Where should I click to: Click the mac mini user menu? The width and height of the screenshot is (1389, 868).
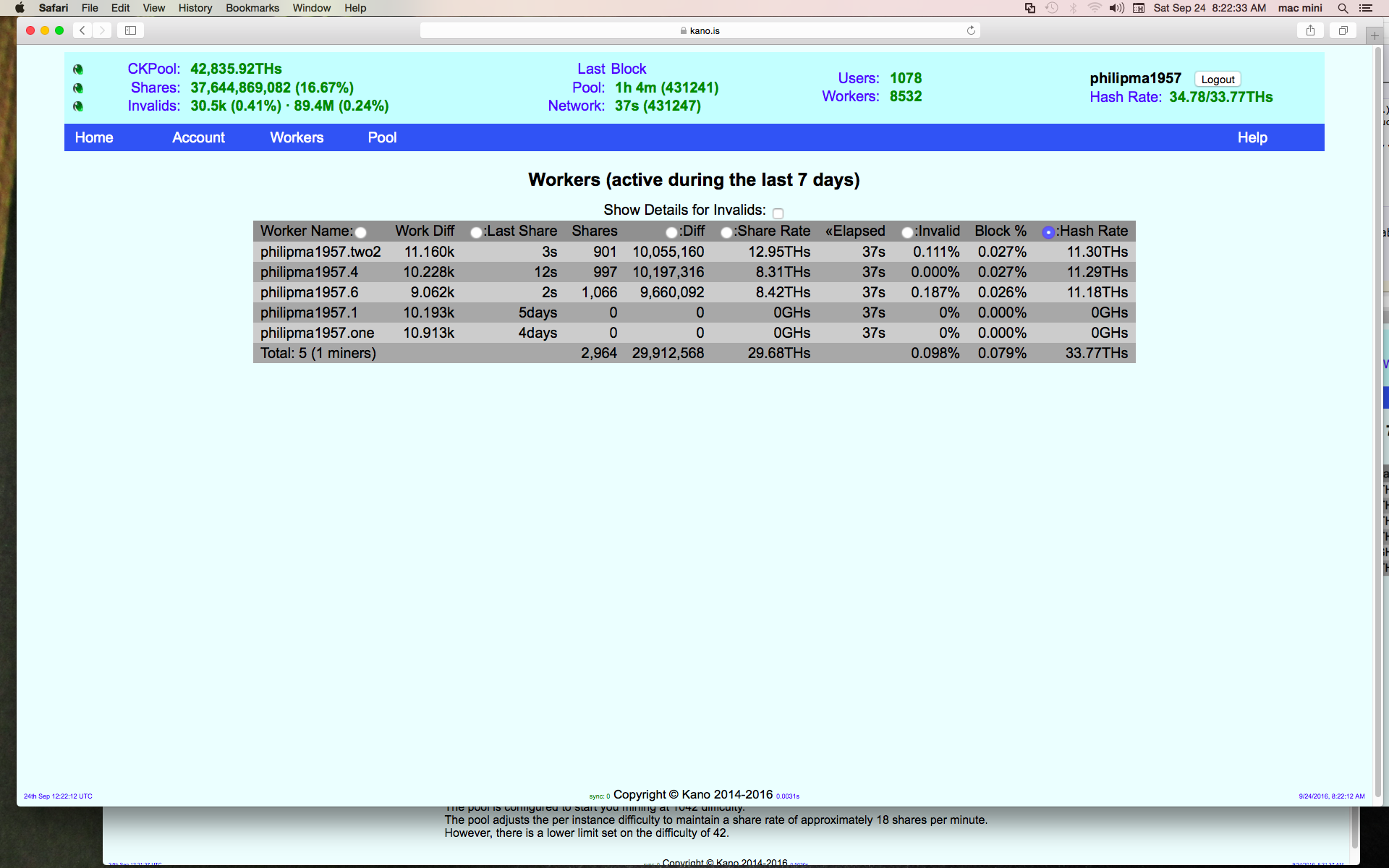[x=1300, y=8]
